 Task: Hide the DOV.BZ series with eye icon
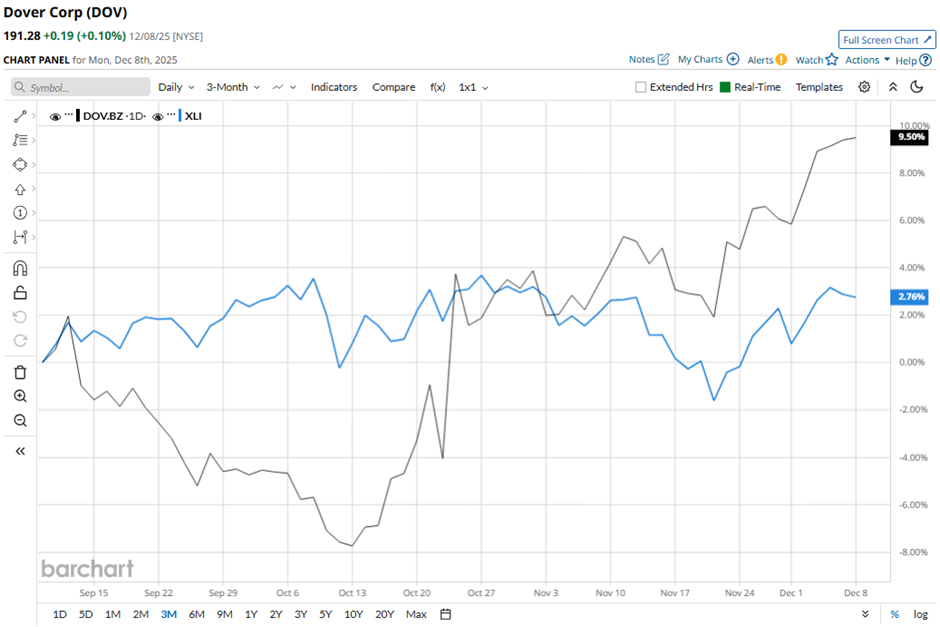tap(55, 116)
